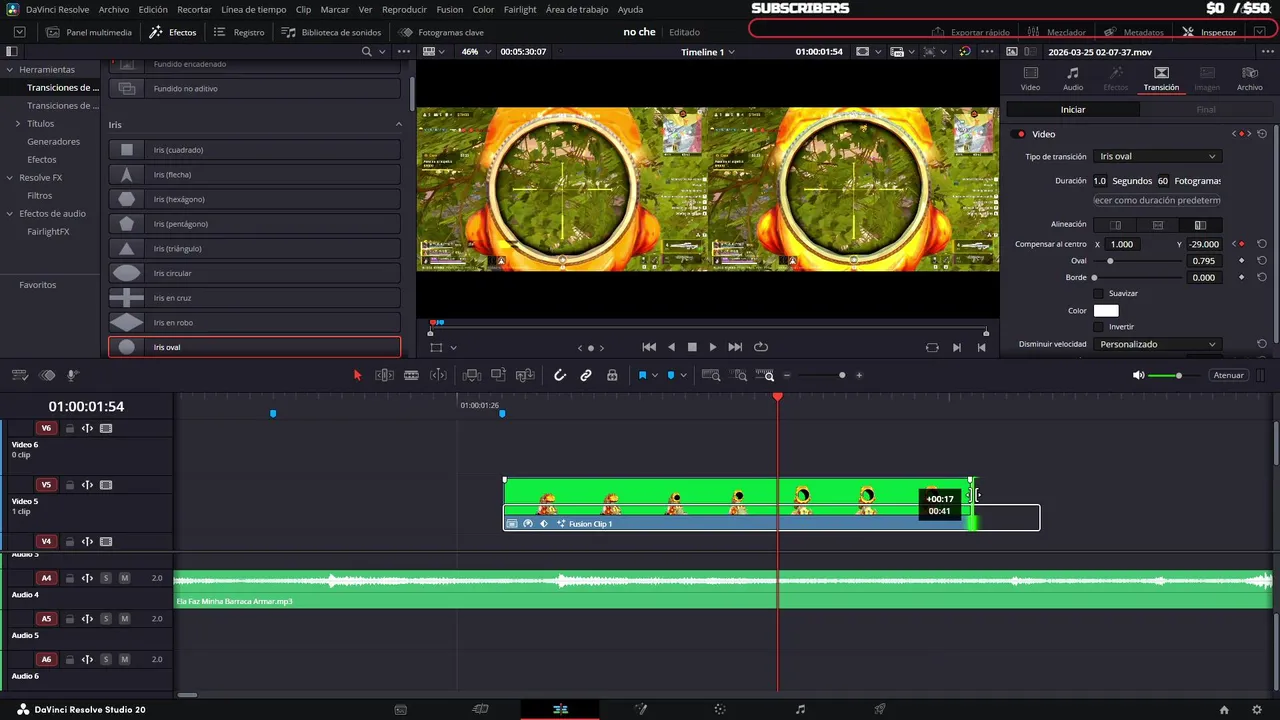Image resolution: width=1280 pixels, height=720 pixels.
Task: Click the Insert Clip edit icon
Action: (472, 375)
